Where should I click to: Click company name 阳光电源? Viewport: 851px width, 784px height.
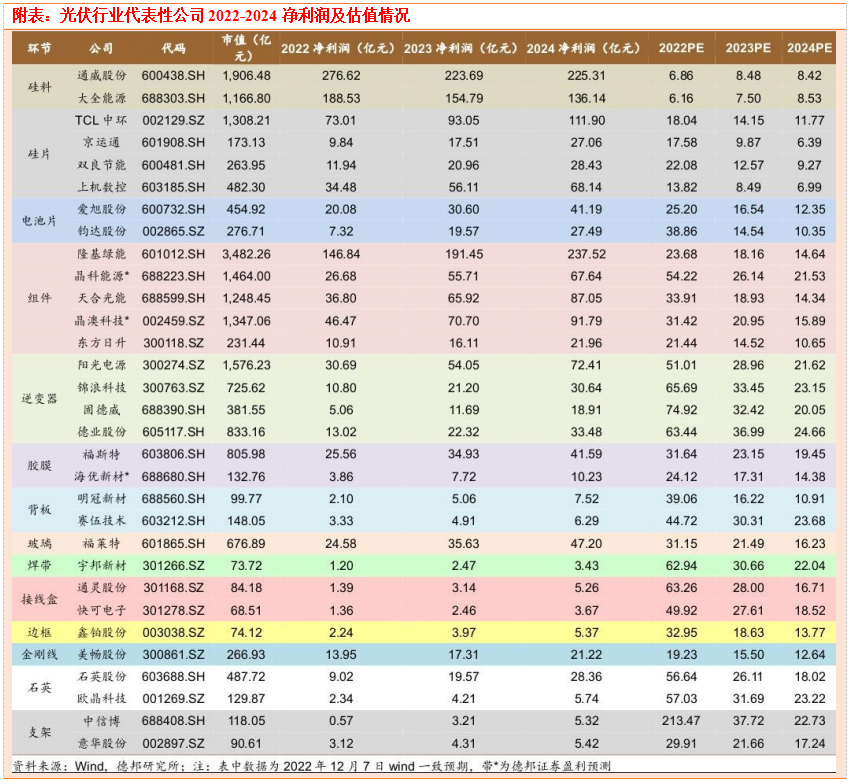[x=101, y=365]
